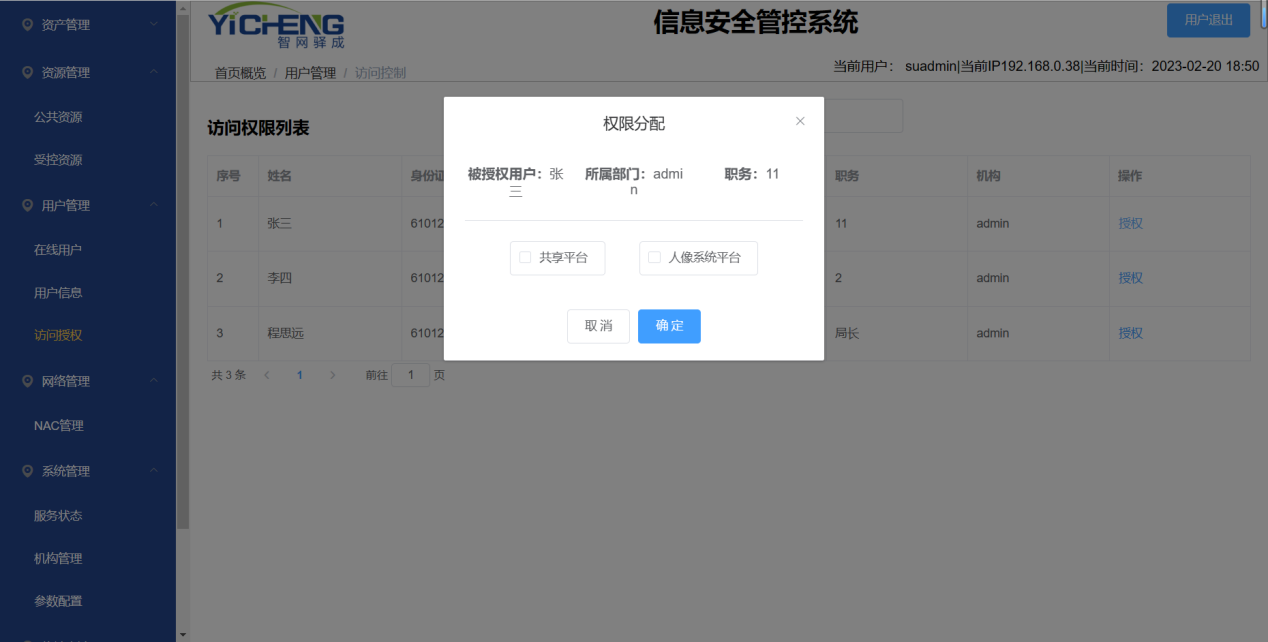Click the pin icon next to 网络管理
This screenshot has height=642, width=1268.
pos(28,382)
